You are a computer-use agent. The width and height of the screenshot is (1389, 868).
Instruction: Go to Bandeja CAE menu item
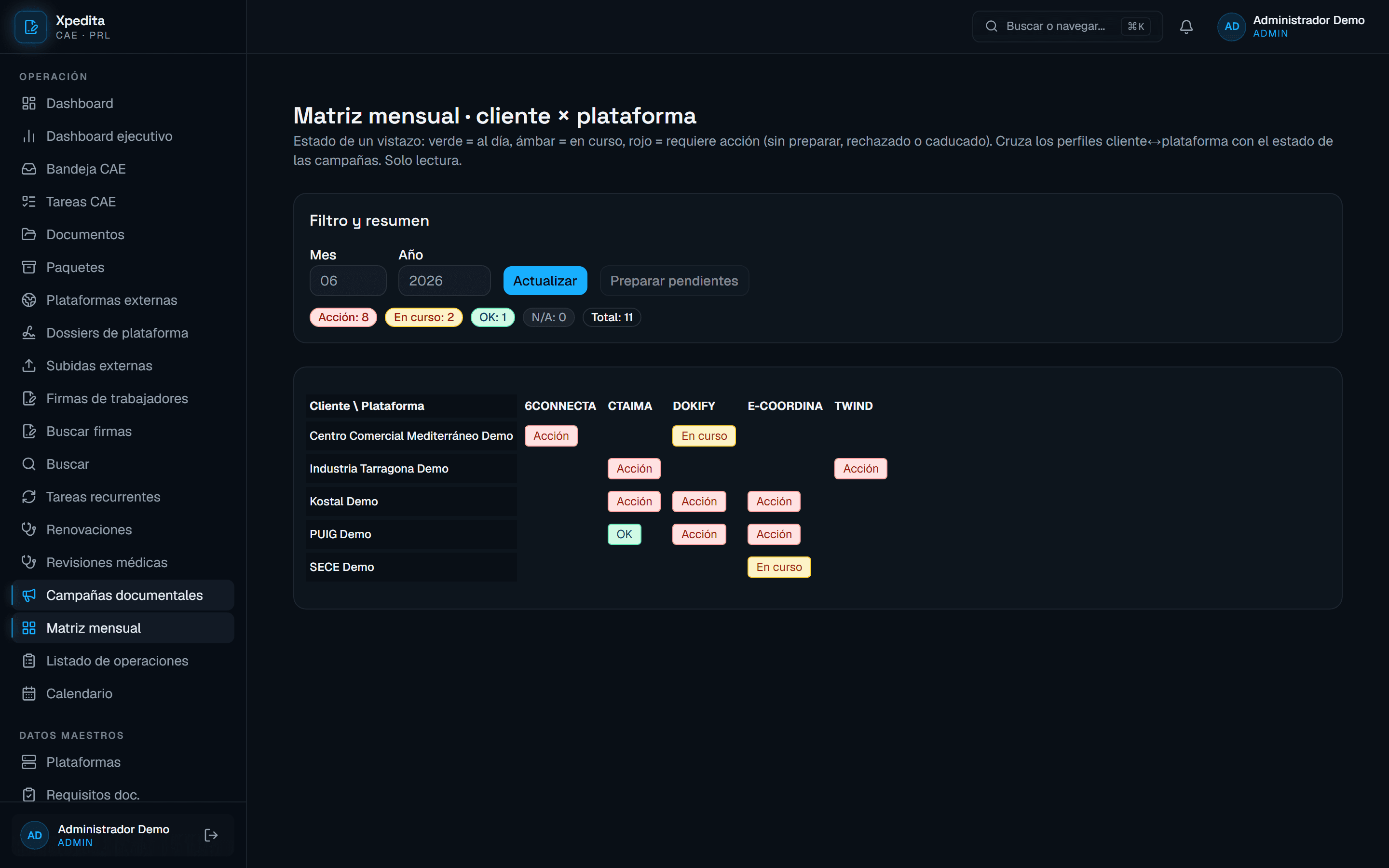[x=123, y=169]
